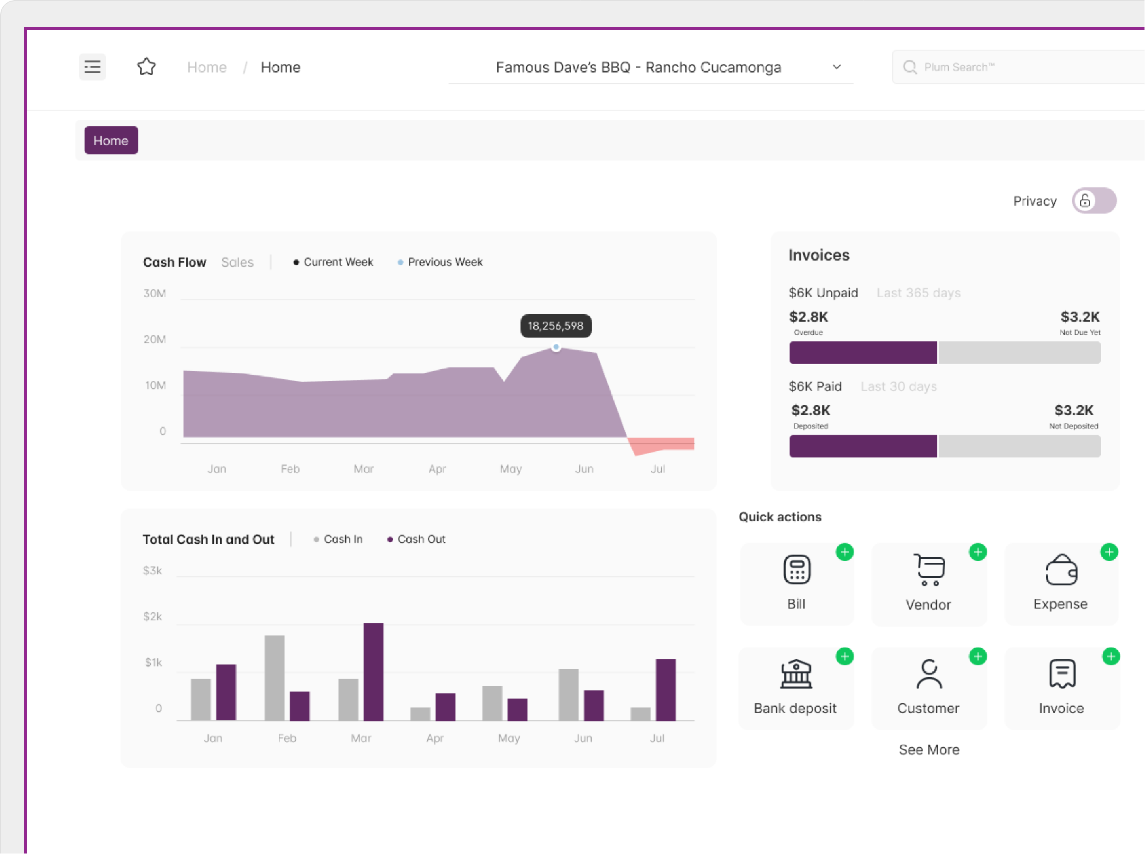This screenshot has height=854, width=1145.
Task: Open the Customer quick action icon
Action: (929, 674)
